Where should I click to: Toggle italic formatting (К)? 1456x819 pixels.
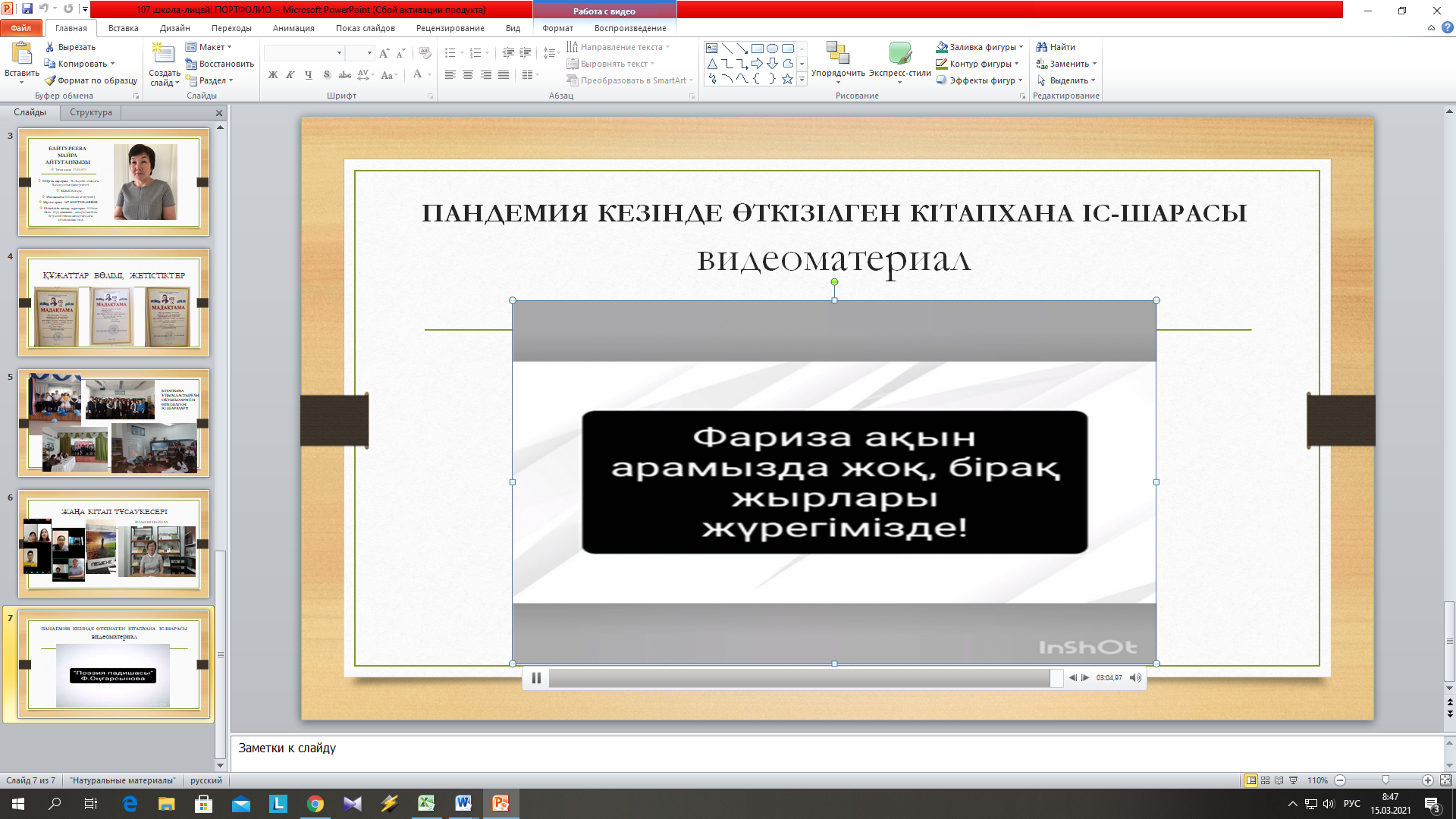tap(290, 75)
